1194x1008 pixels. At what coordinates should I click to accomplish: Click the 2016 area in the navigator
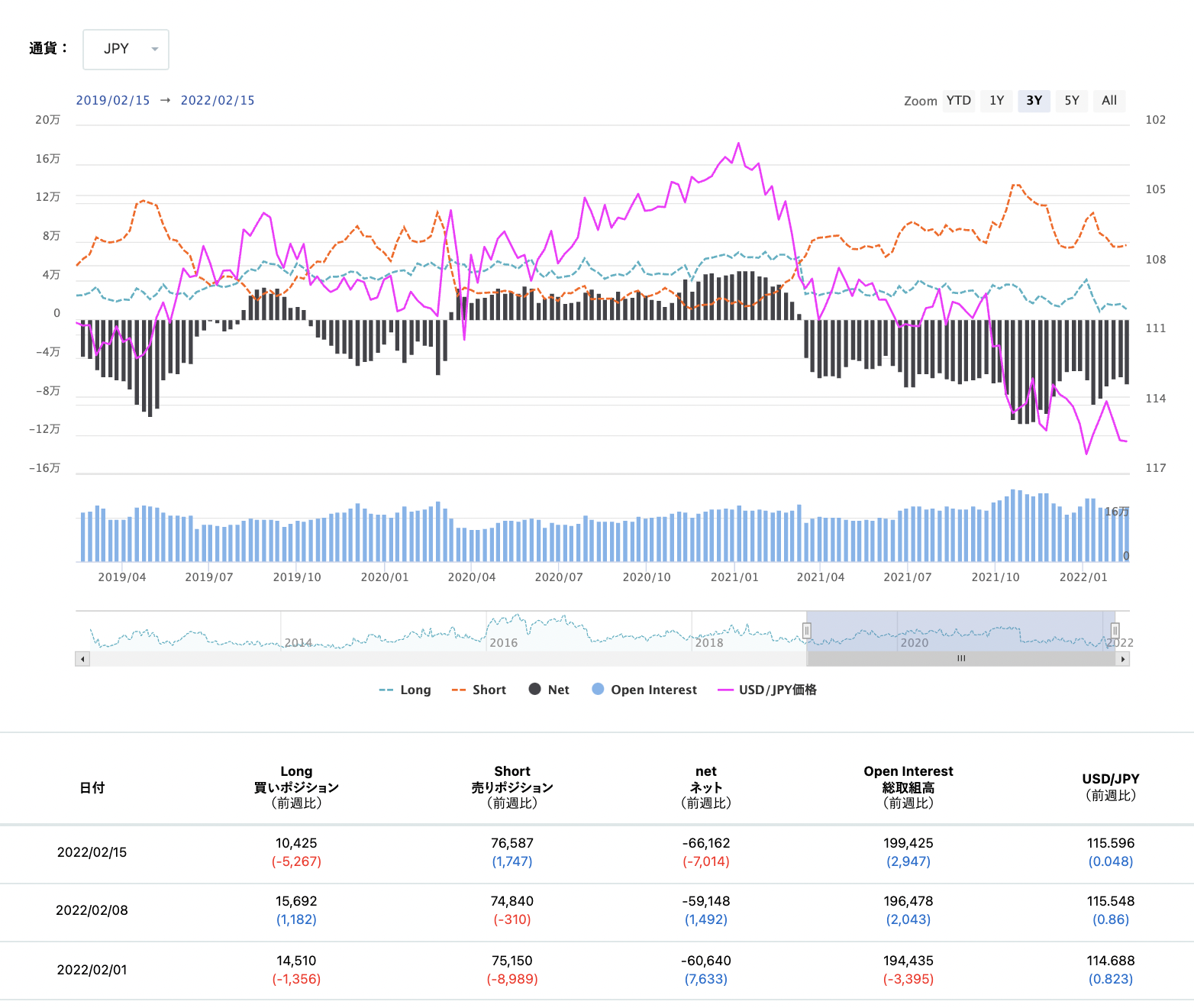(x=504, y=643)
